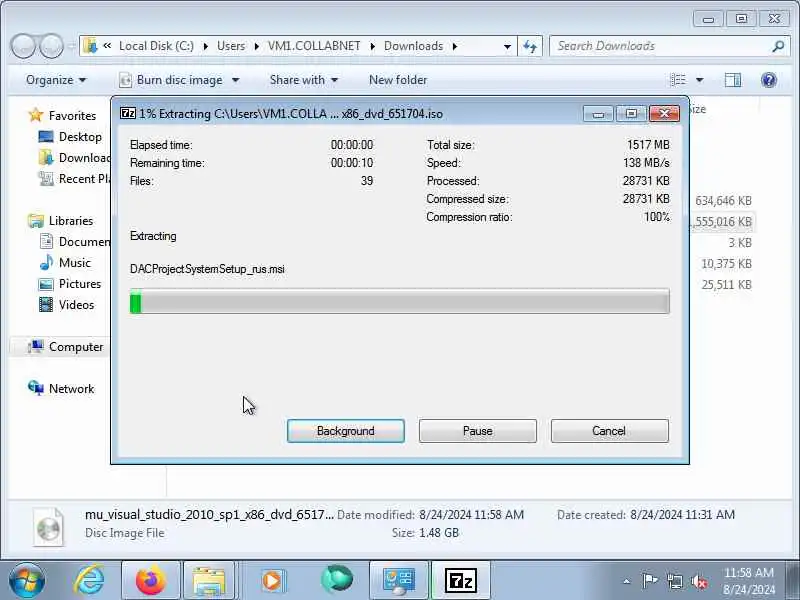Pause the 7-Zip extraction
Screen dimensions: 800x600
[478, 431]
